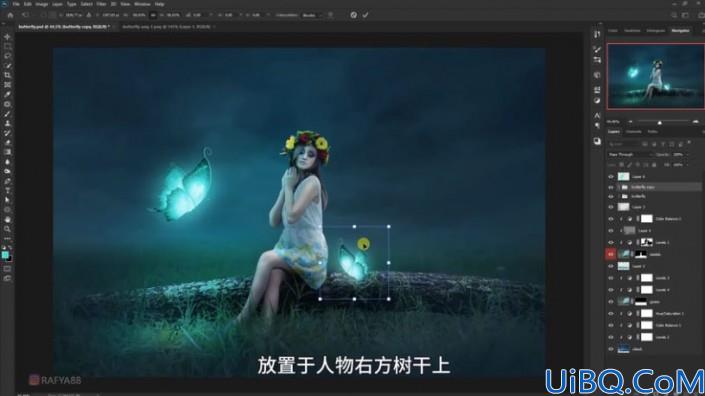Expand the butterfly group arrow
Screen dimensions: 705x396
coord(619,196)
